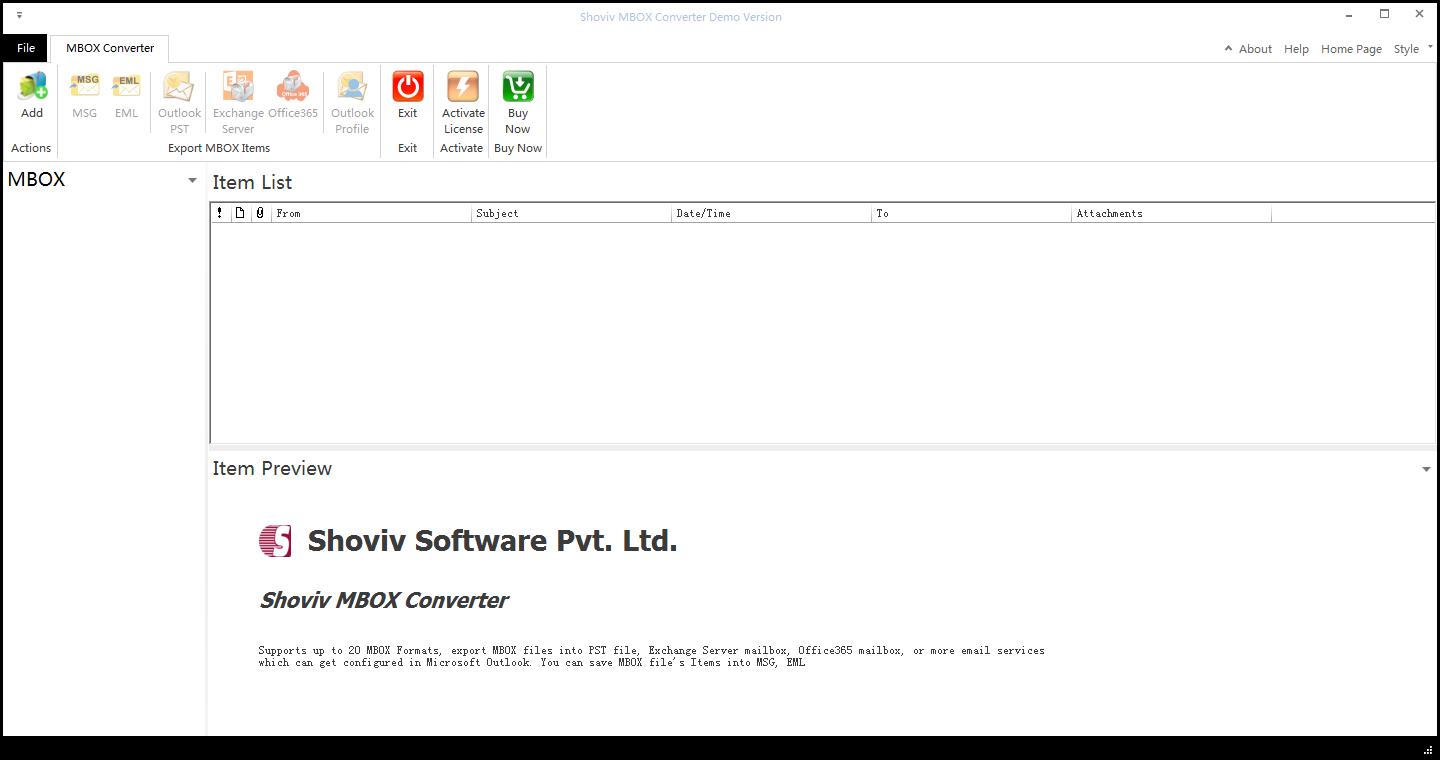The width and height of the screenshot is (1440, 760).
Task: Expand the MBOX panel dropdown arrow
Action: tap(192, 180)
